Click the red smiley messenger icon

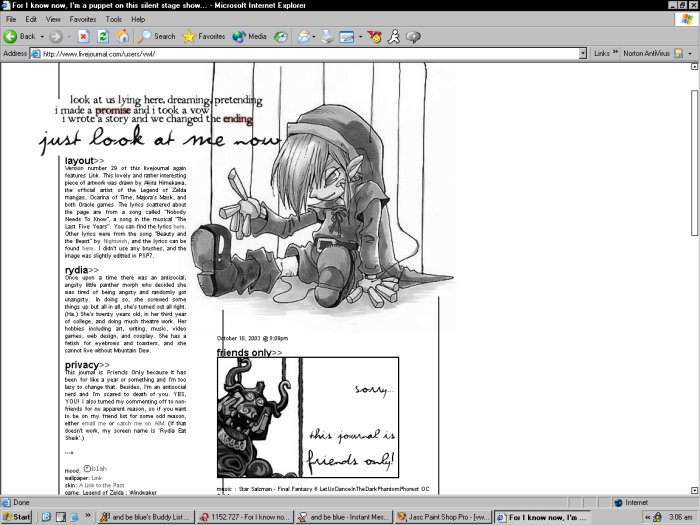point(375,37)
